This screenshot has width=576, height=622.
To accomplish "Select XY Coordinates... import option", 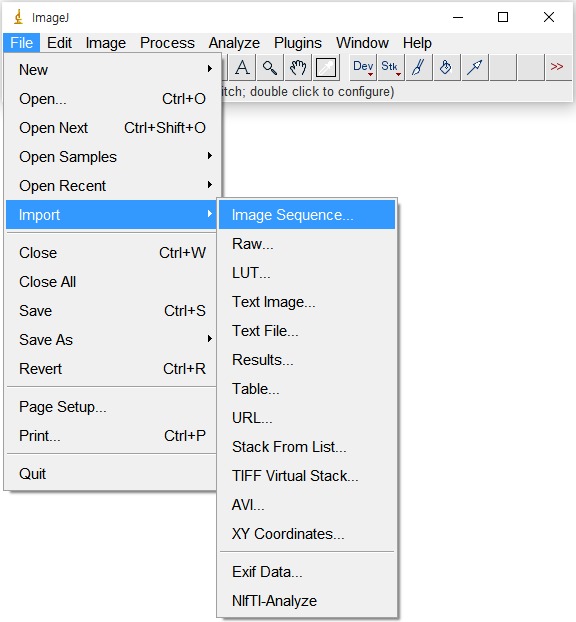I will (x=307, y=534).
